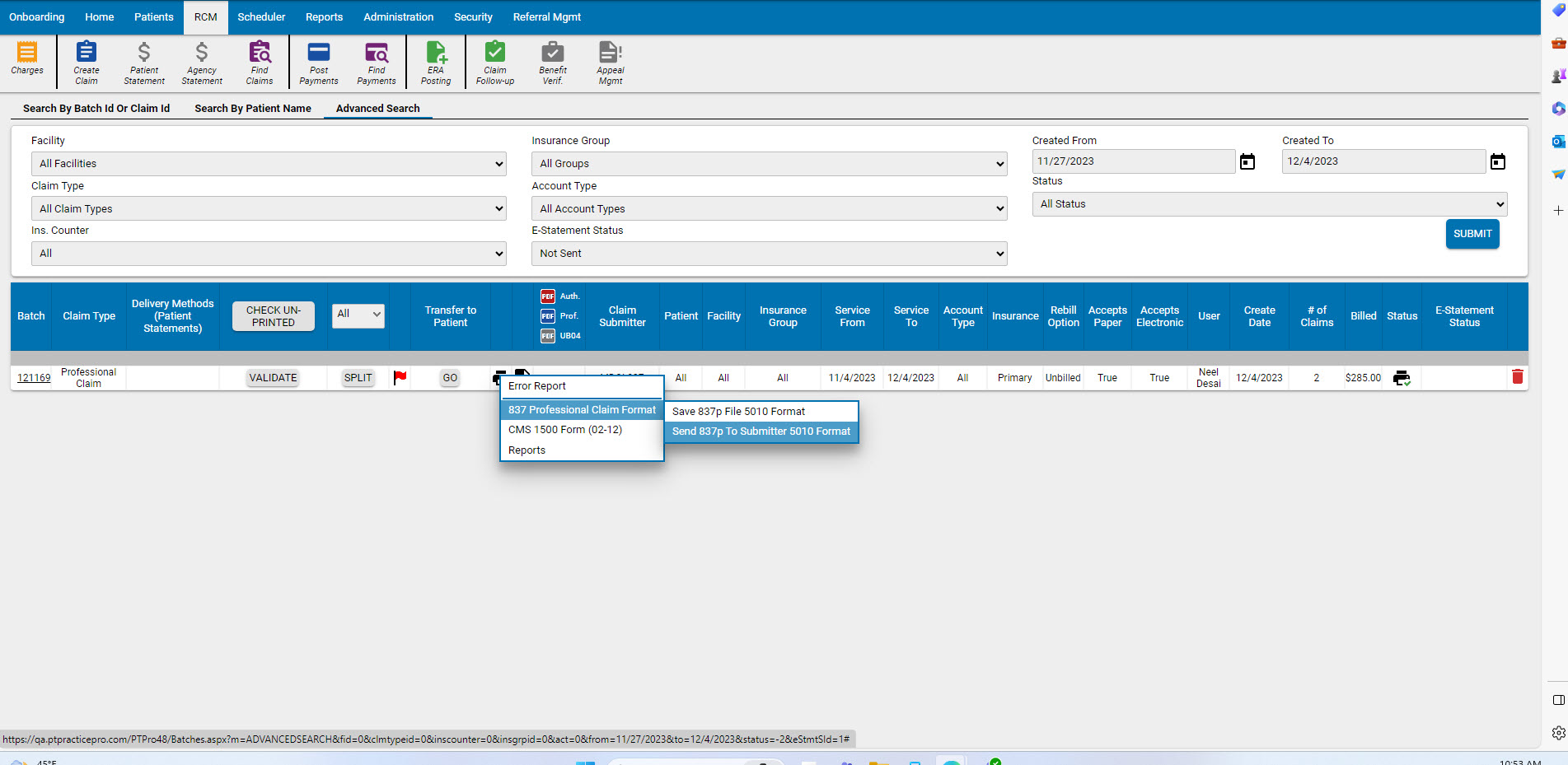1568x765 pixels.
Task: Open the Create Claim tool
Action: (86, 62)
